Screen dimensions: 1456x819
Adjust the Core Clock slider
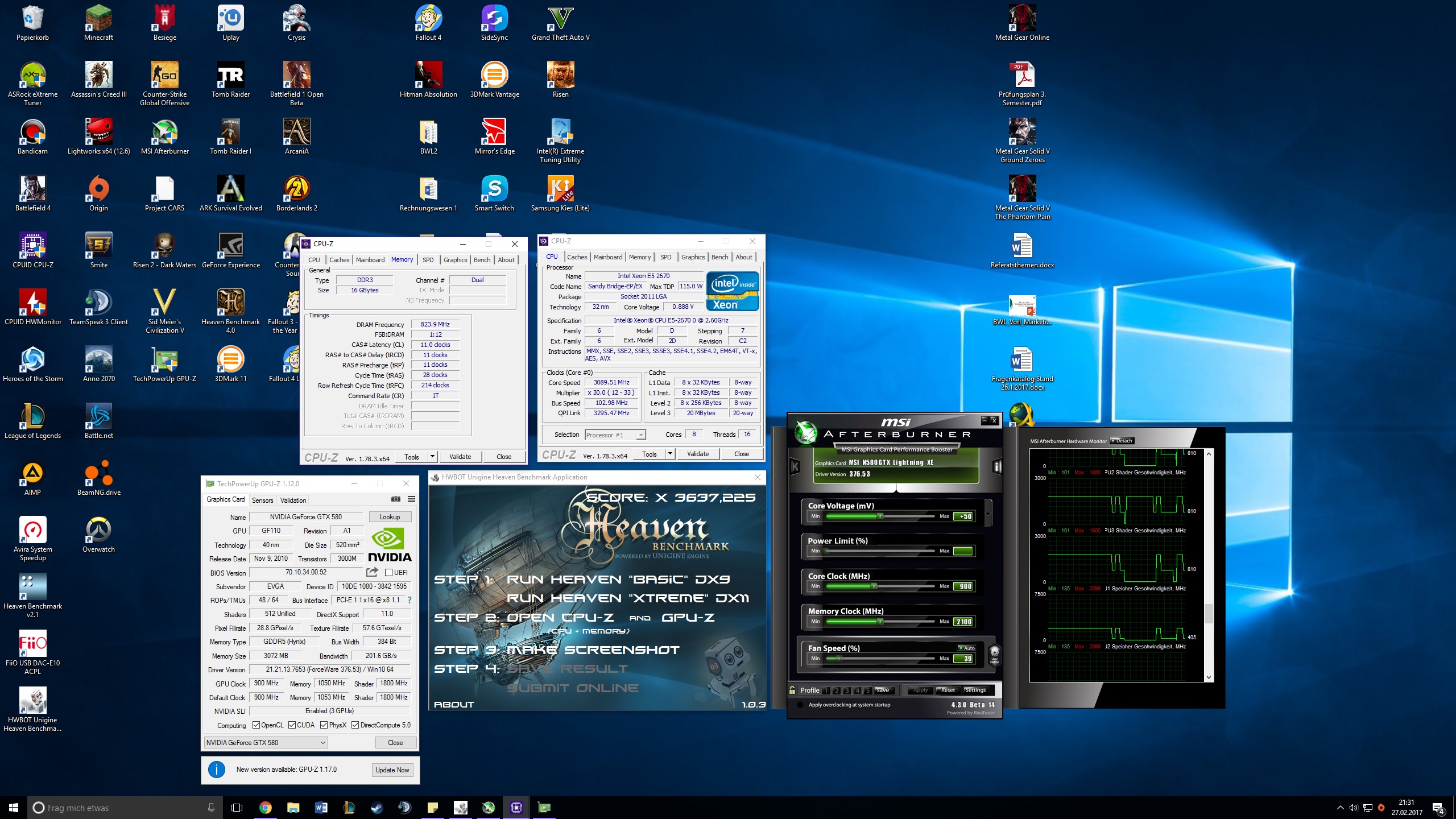pos(874,586)
